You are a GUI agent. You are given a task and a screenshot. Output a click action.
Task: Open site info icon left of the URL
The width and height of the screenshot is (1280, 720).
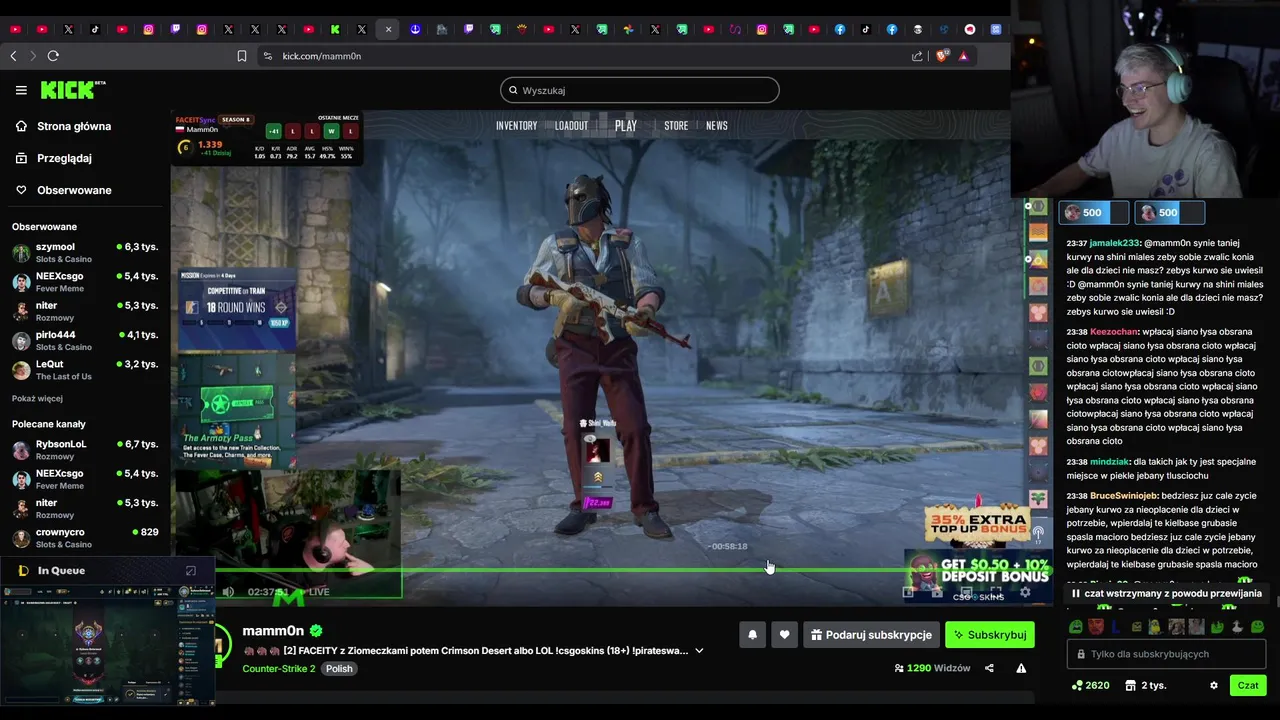[267, 56]
